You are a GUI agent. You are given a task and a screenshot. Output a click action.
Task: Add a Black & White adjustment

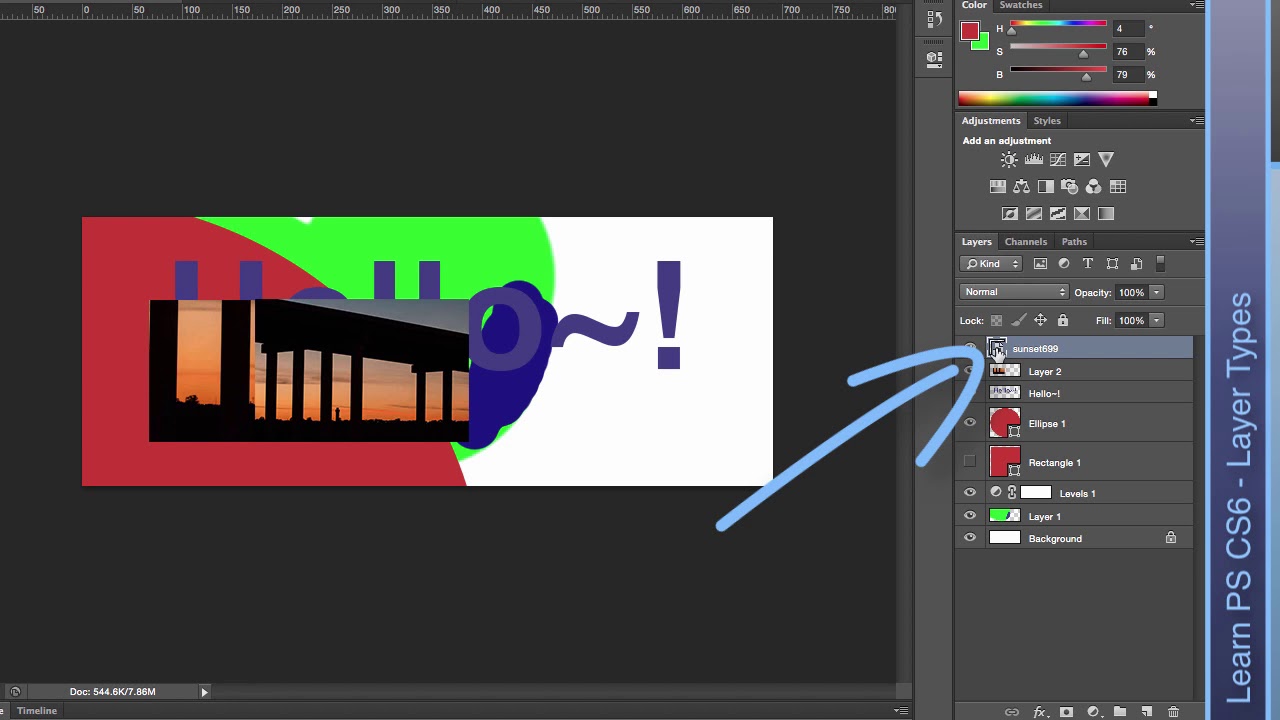coord(1045,187)
